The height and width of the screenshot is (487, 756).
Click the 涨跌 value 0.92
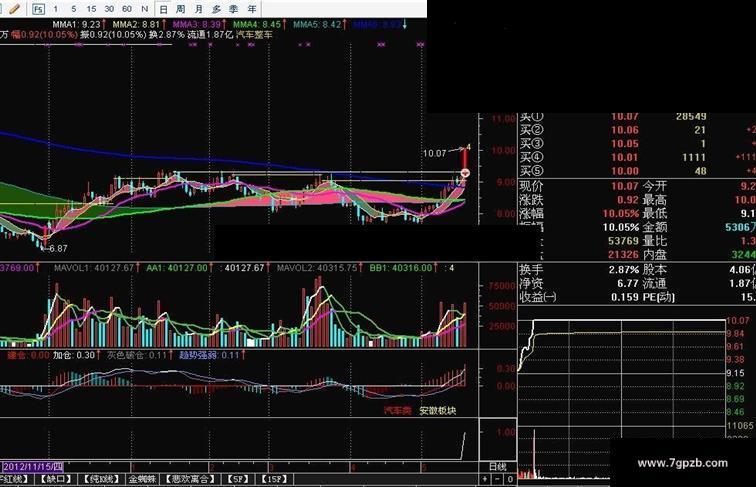tap(628, 200)
